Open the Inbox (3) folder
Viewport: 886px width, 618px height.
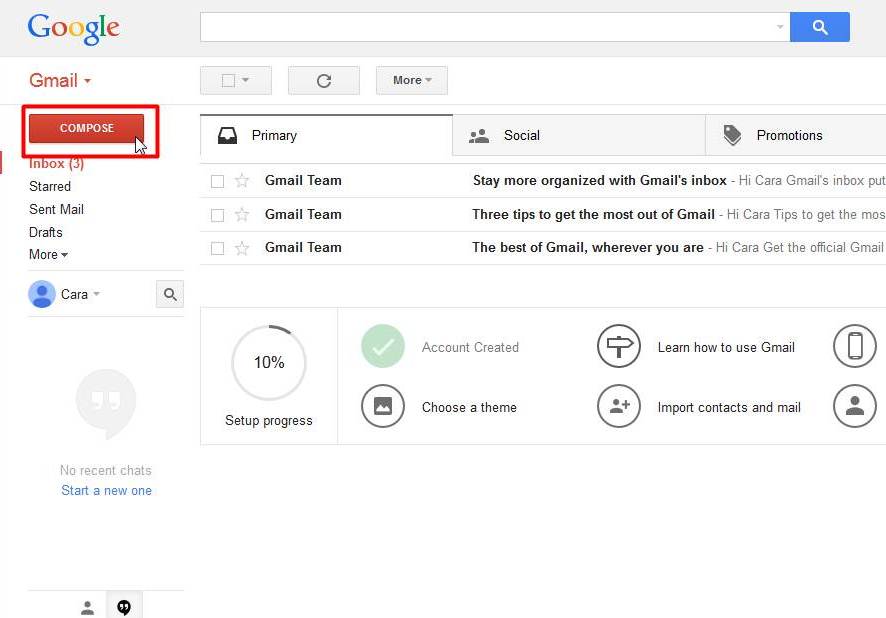[57, 164]
